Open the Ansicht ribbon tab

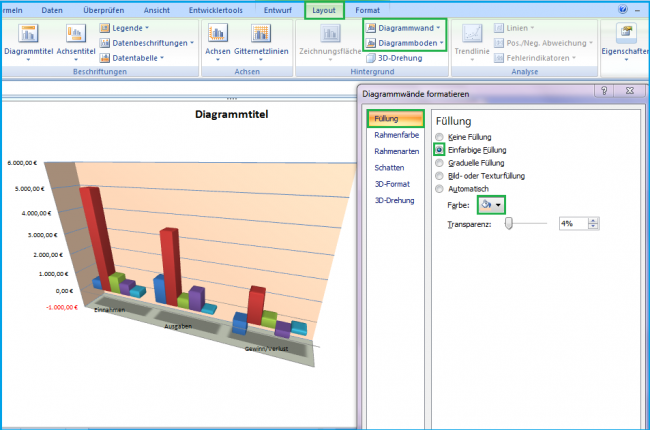[157, 10]
